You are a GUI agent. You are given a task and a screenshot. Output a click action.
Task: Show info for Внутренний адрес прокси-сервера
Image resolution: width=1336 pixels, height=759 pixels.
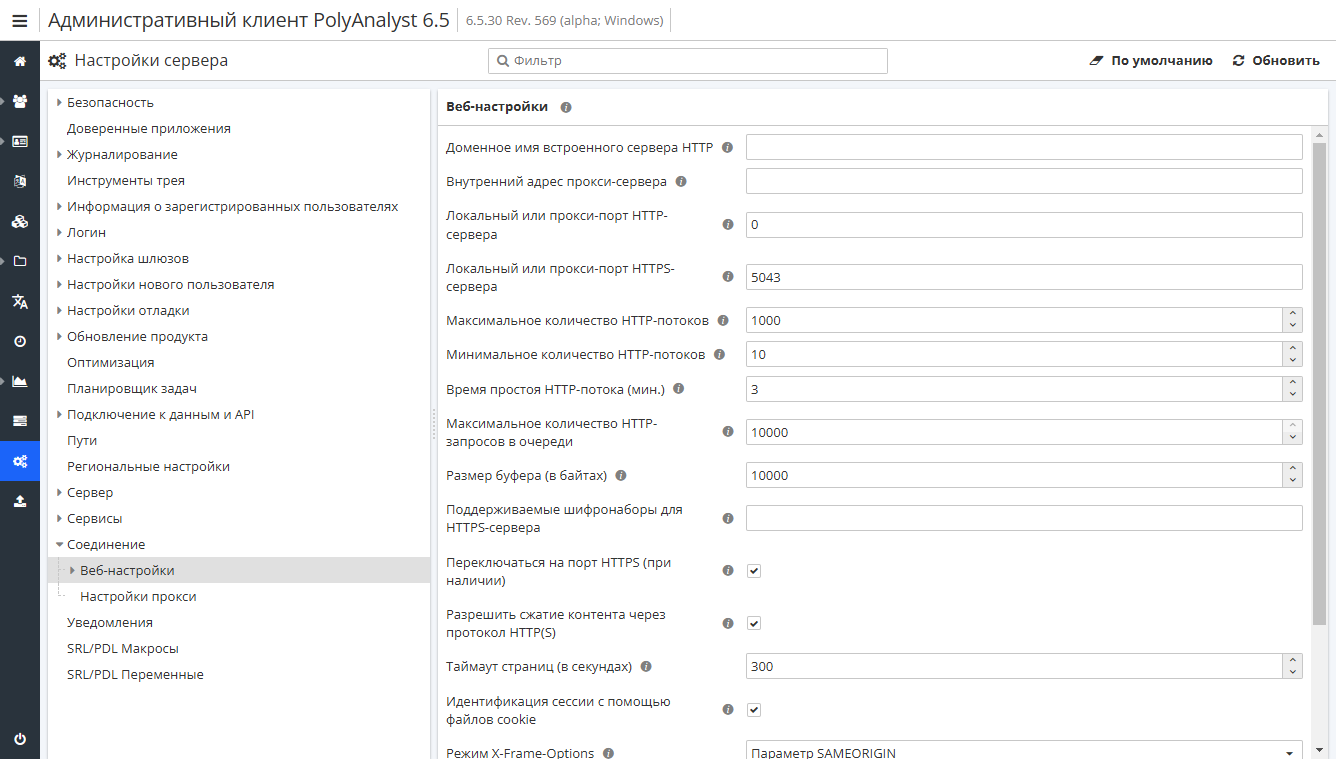681,182
